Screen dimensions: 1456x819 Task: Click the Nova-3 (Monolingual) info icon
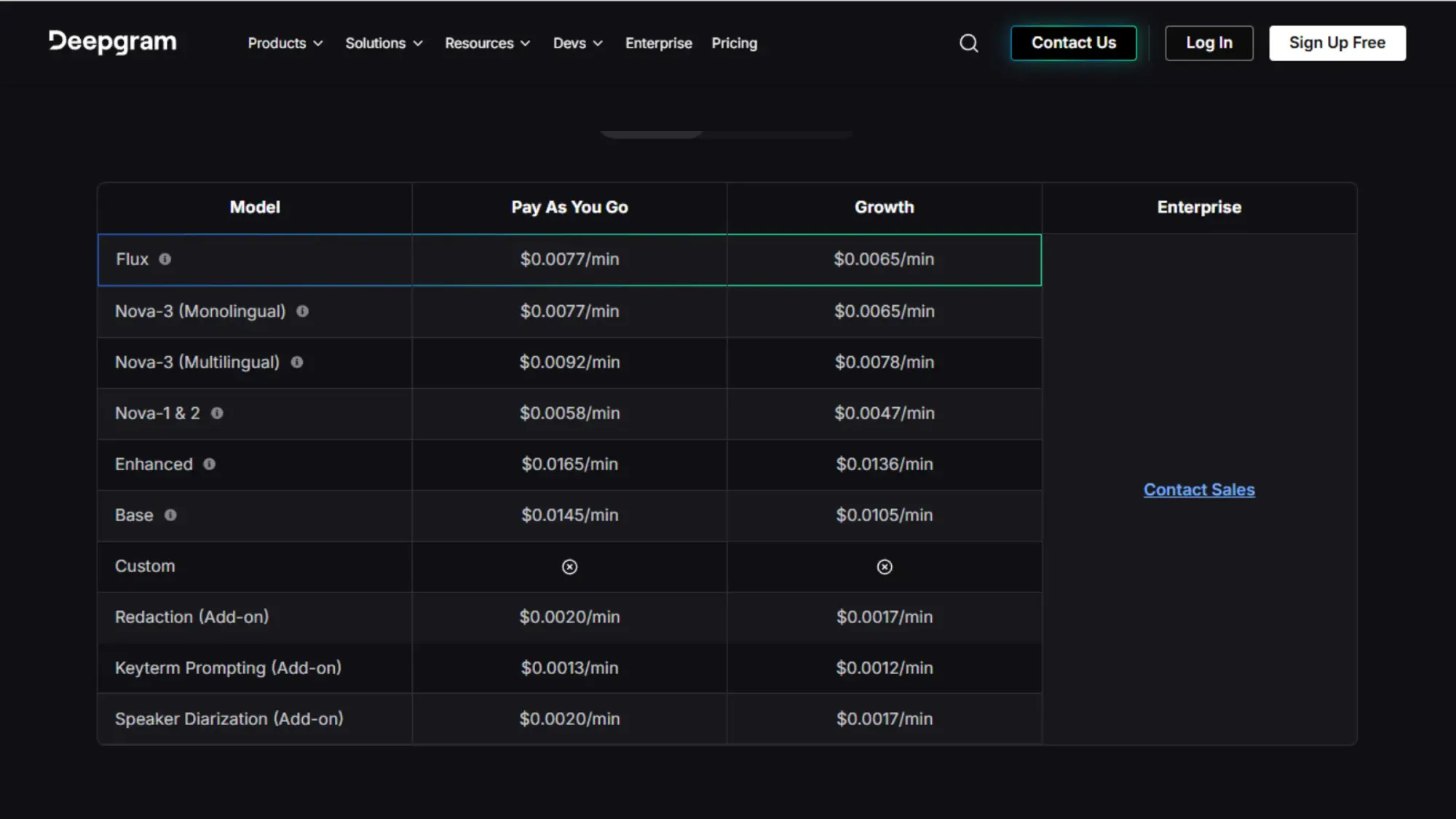pos(304,311)
